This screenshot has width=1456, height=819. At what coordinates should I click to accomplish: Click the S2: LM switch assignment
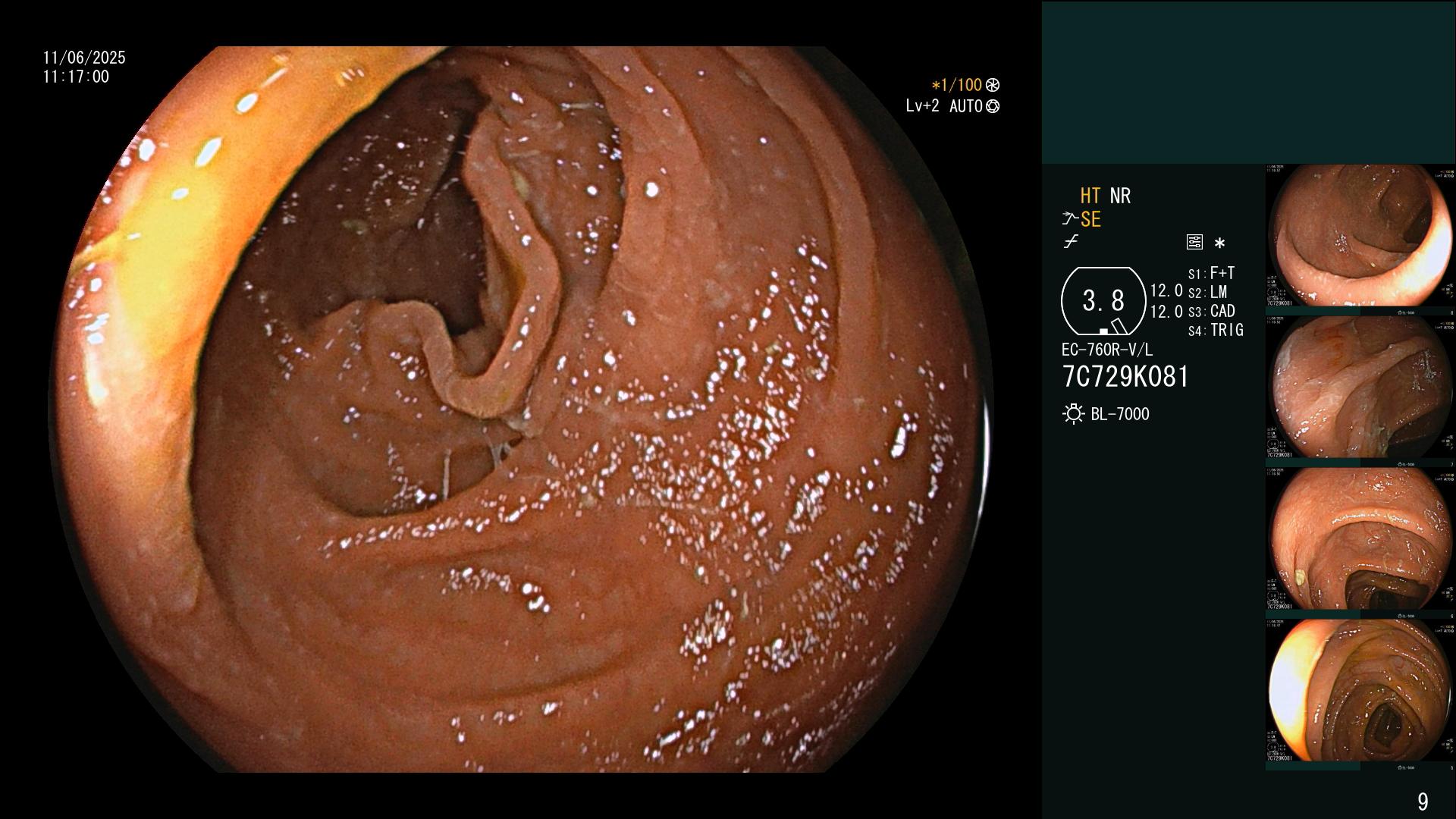(x=1207, y=292)
